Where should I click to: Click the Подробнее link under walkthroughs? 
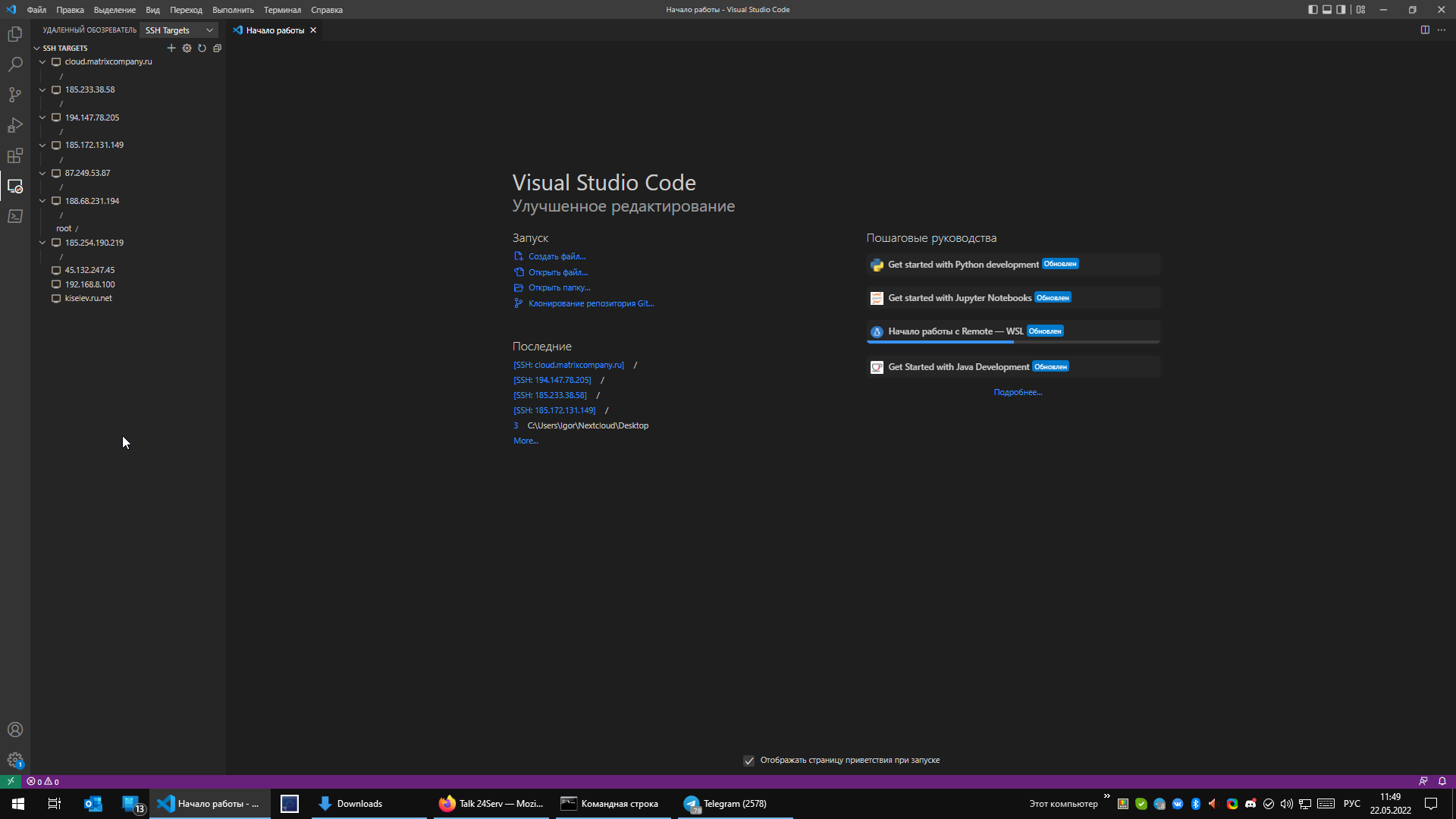pos(1018,392)
